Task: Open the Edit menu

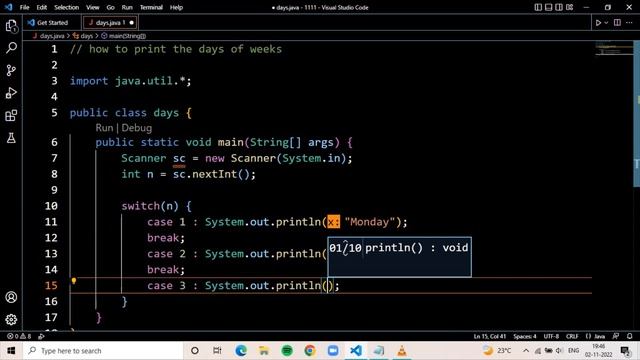Action: click(x=42, y=7)
